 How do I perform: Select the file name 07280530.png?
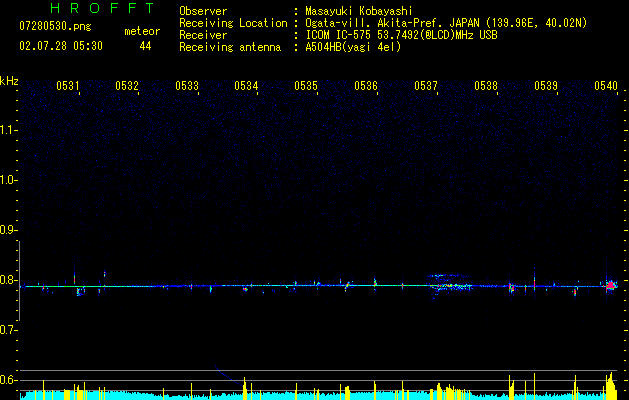click(55, 26)
